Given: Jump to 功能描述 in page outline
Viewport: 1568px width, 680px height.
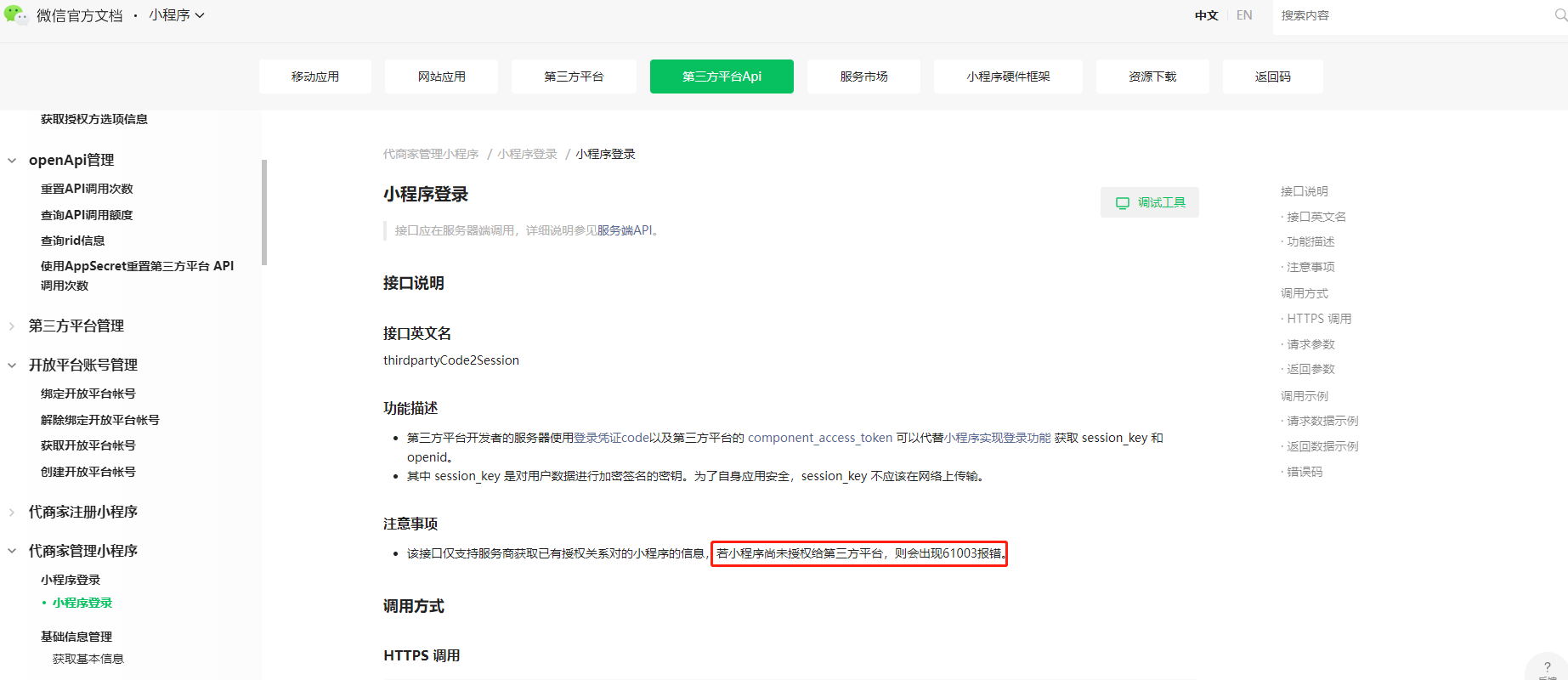Looking at the screenshot, I should (1310, 241).
